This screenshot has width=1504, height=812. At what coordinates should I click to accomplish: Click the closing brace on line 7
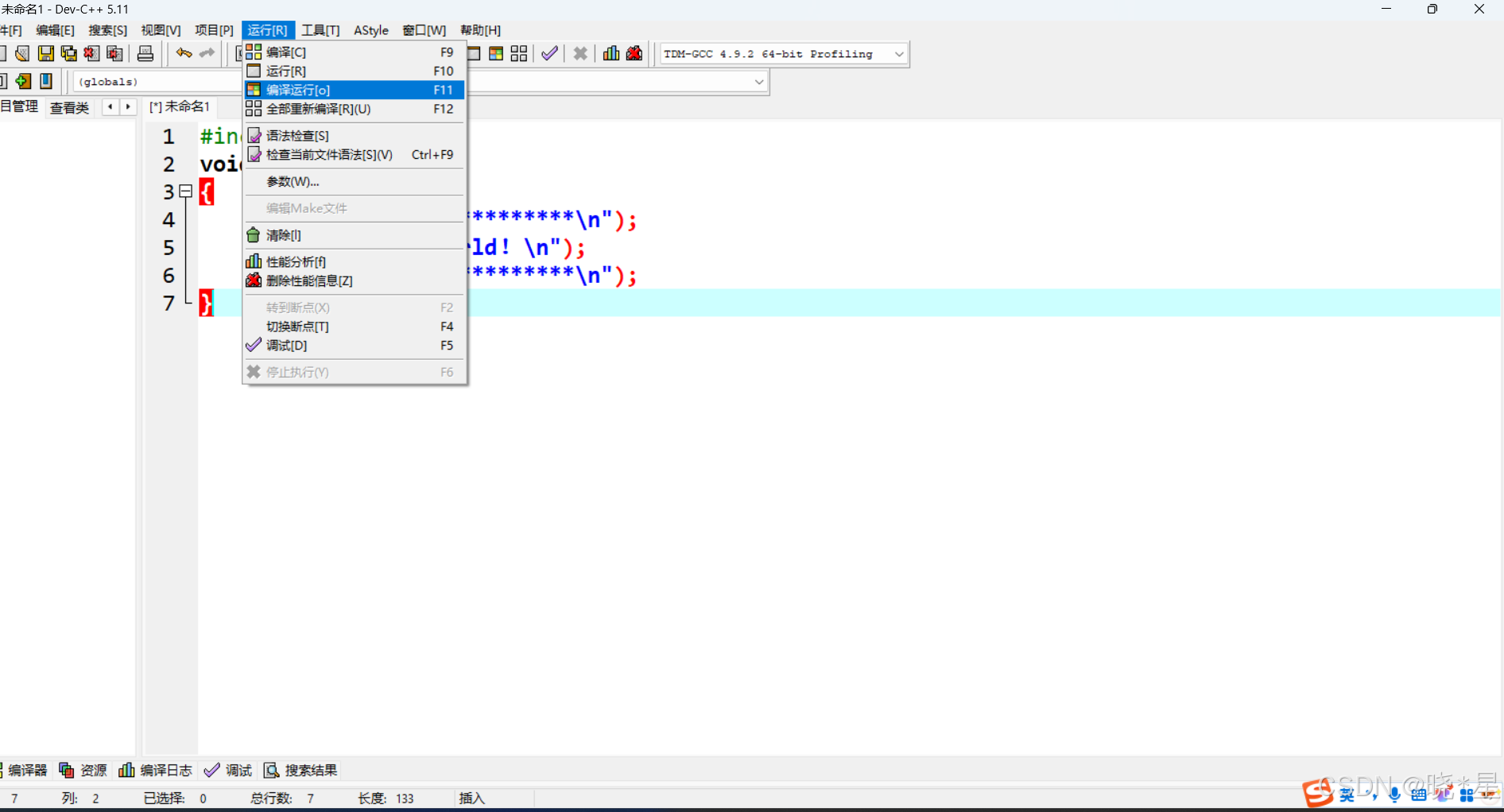206,303
